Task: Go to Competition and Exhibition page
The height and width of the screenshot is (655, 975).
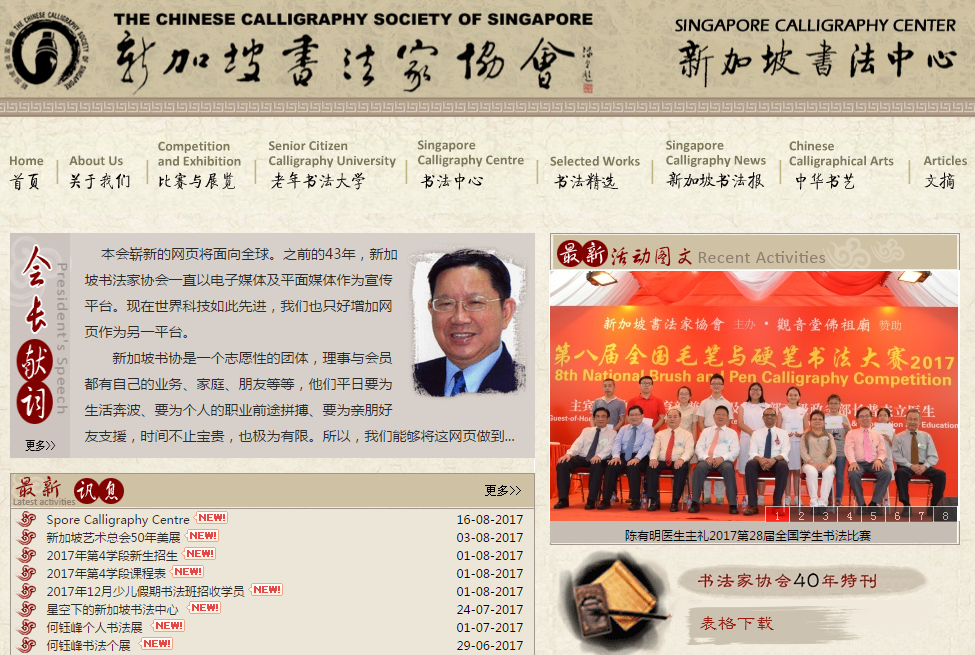Action: (x=198, y=164)
